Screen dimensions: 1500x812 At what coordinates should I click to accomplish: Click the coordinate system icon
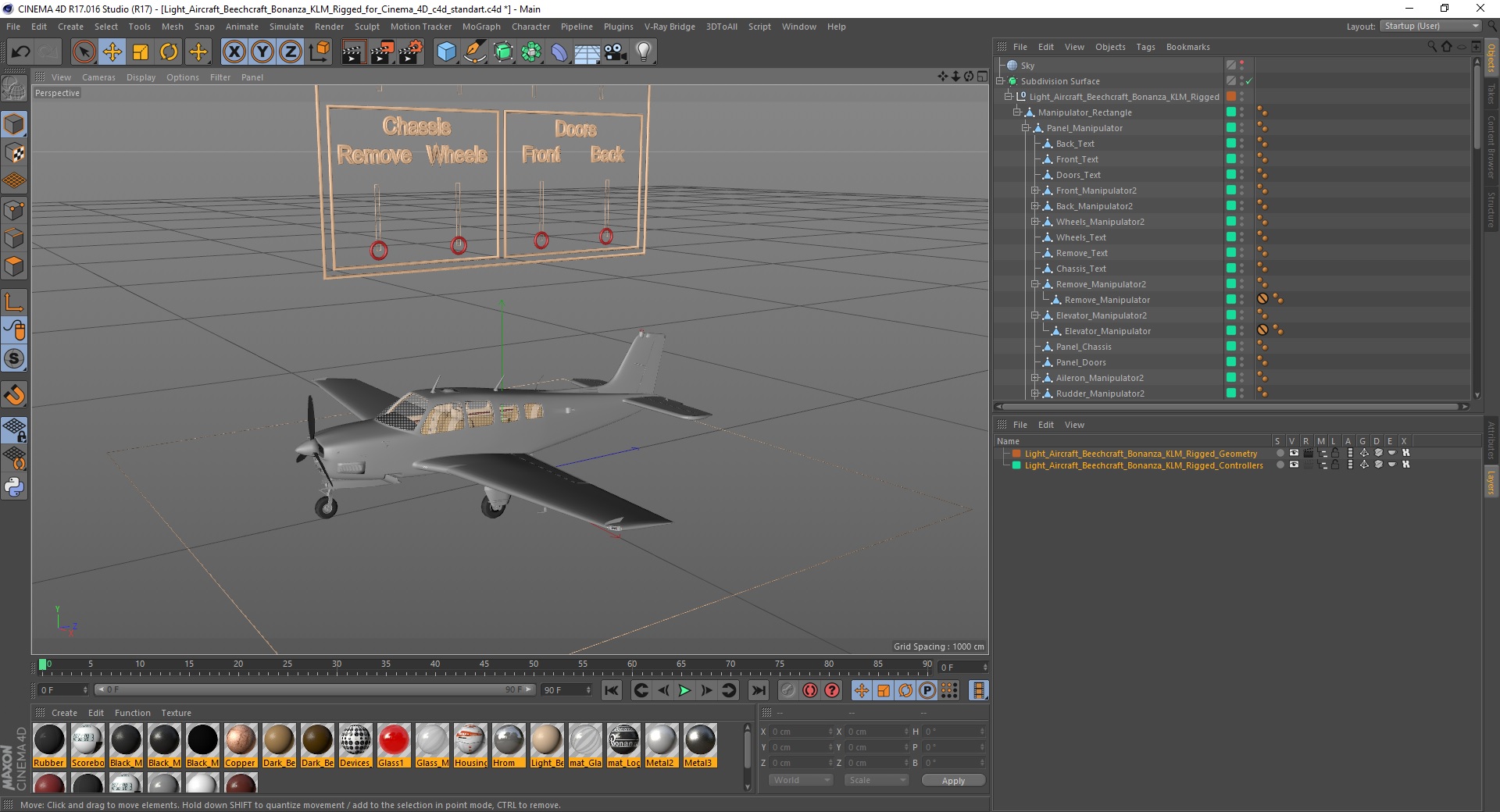tap(319, 52)
